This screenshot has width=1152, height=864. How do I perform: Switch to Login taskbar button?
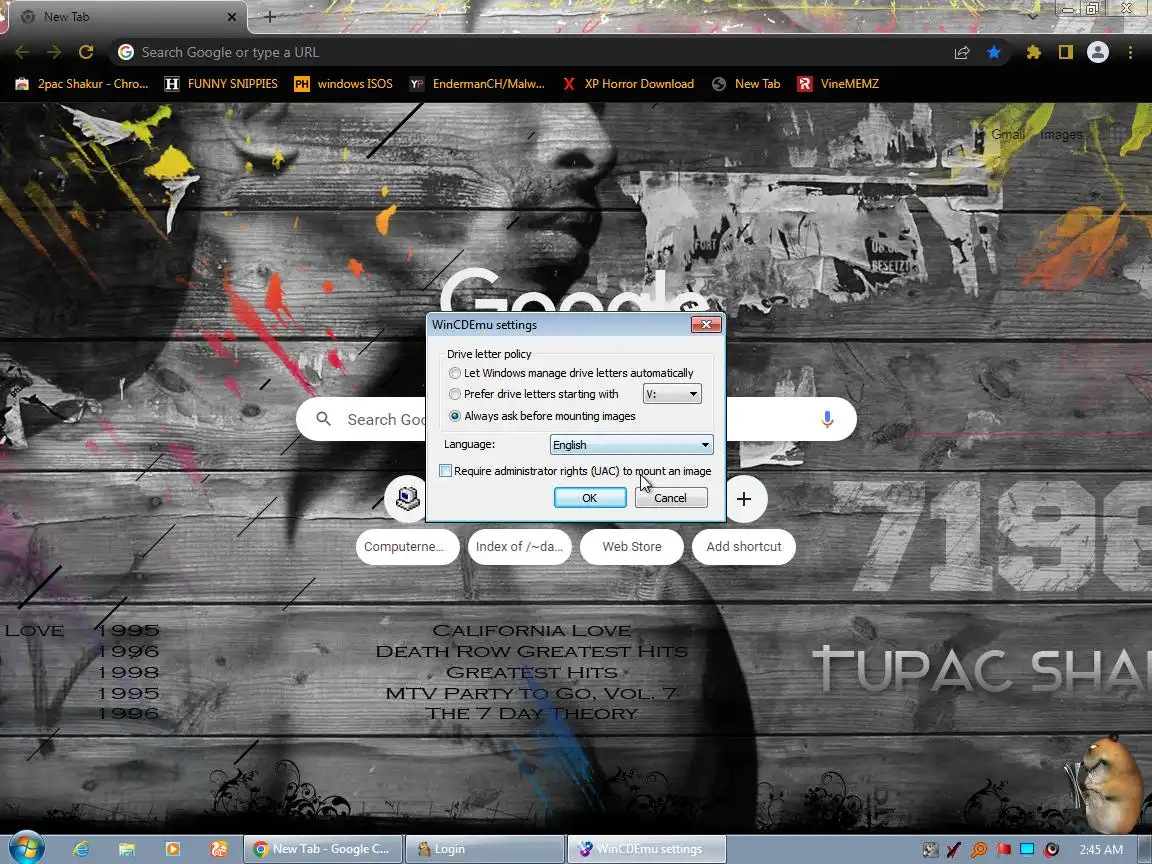pos(485,849)
